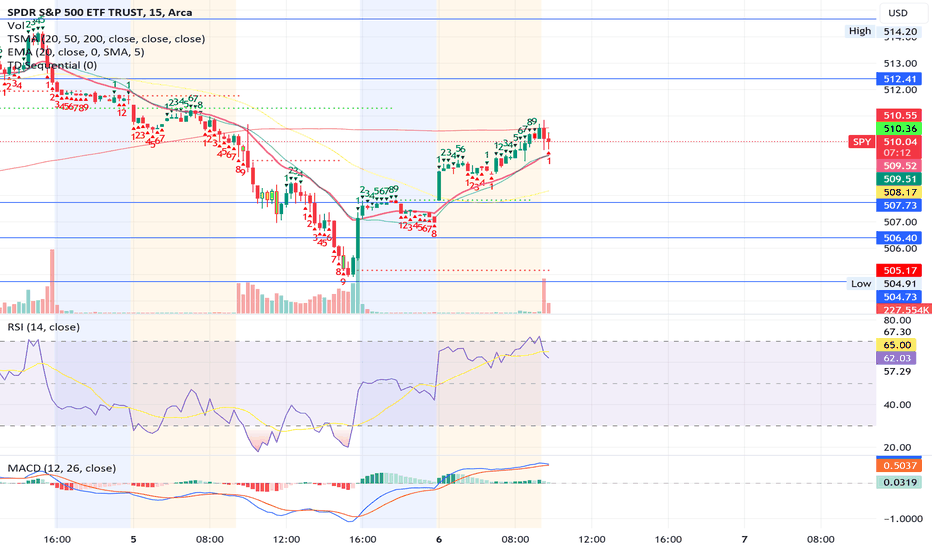Click the 20.00 RSI scale value
Image resolution: width=932 pixels, height=550 pixels.
pyautogui.click(x=897, y=447)
